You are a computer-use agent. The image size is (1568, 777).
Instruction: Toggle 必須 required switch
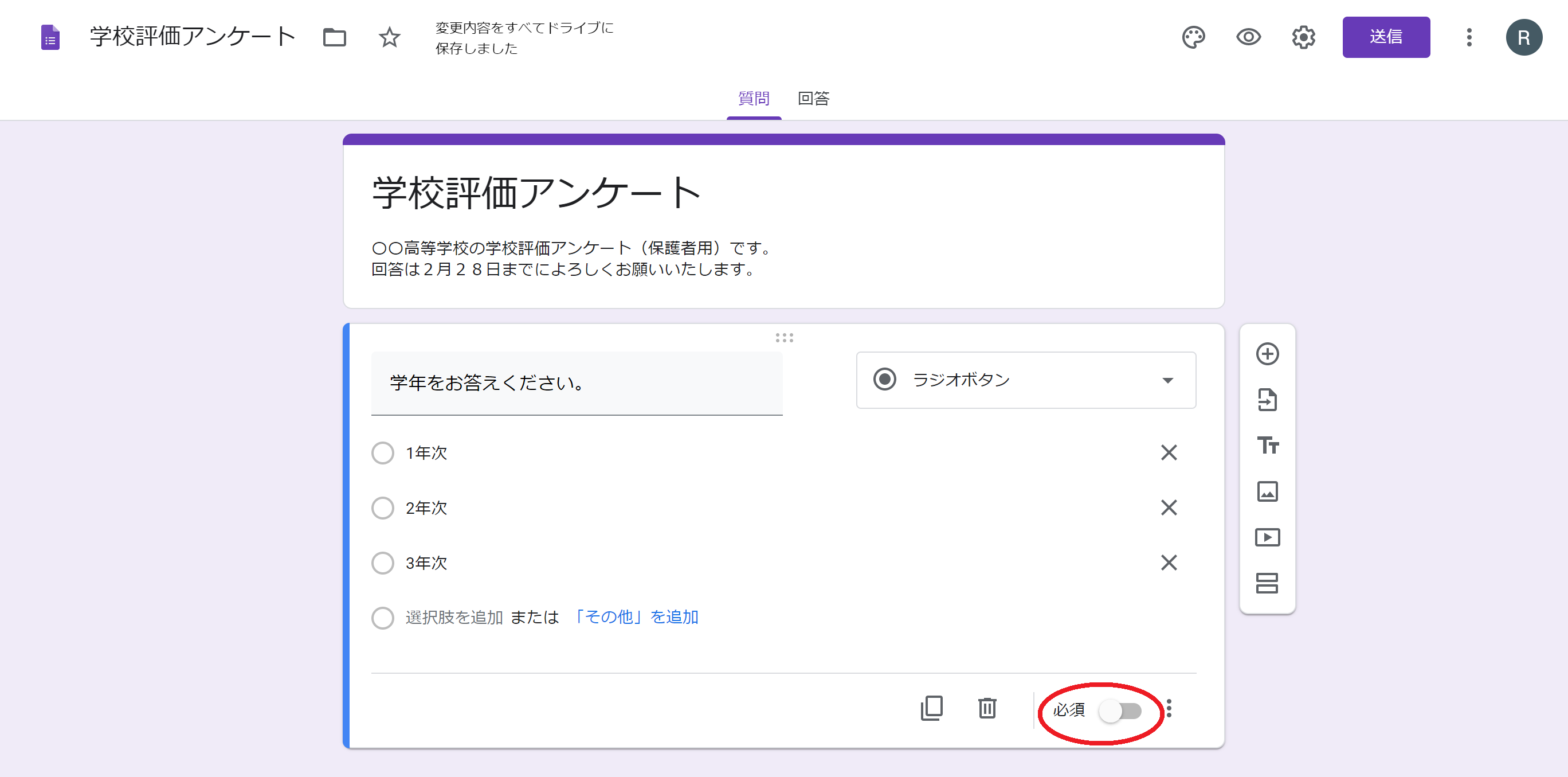tap(1120, 710)
